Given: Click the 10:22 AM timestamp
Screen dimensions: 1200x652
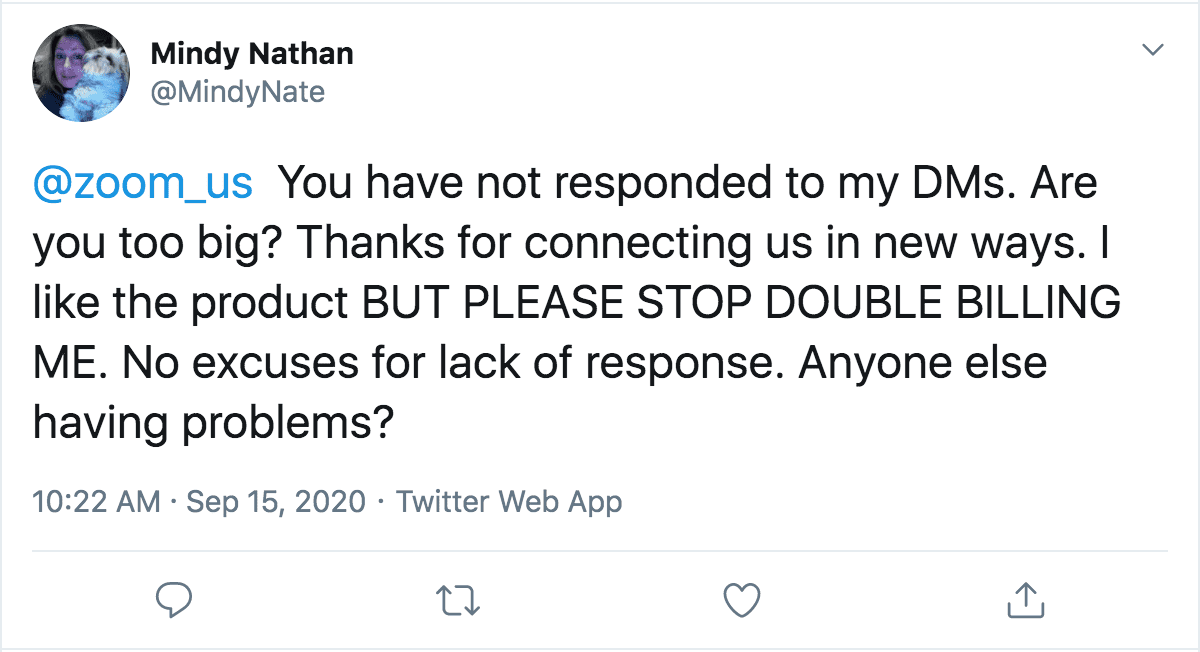Looking at the screenshot, I should (x=96, y=501).
